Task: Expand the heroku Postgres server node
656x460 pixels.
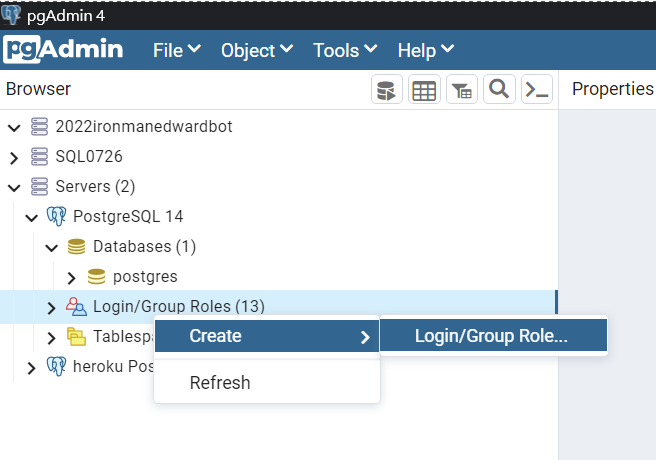Action: pyautogui.click(x=32, y=368)
